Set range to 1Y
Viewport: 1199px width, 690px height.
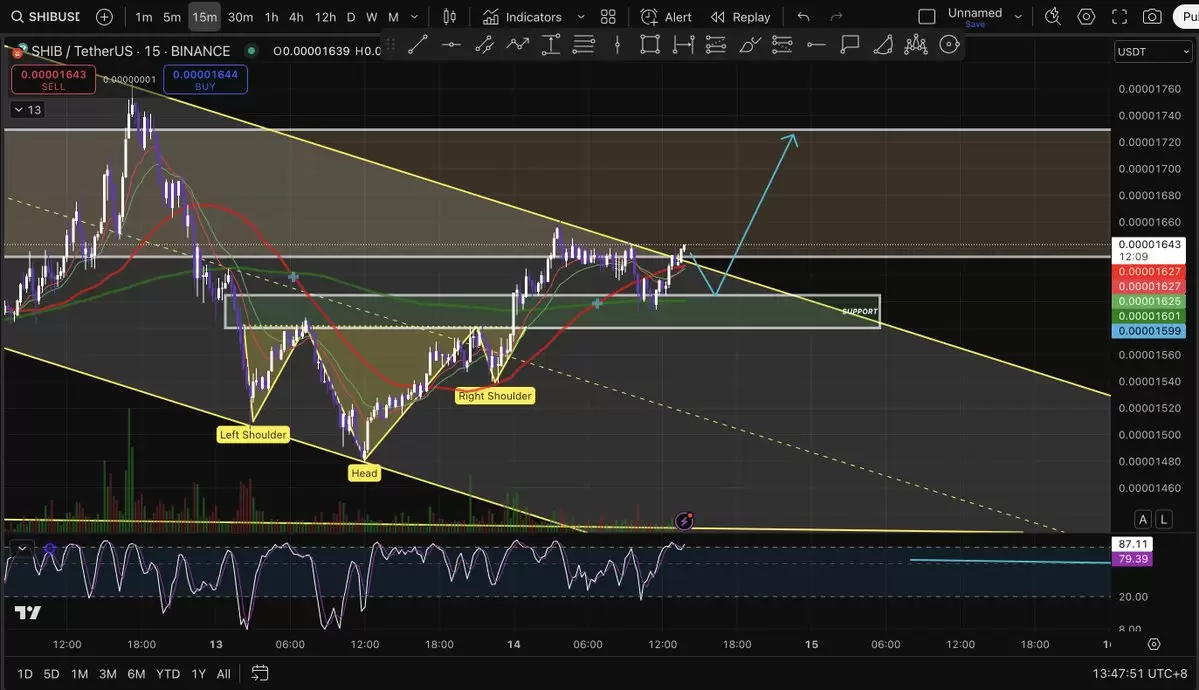(x=199, y=674)
